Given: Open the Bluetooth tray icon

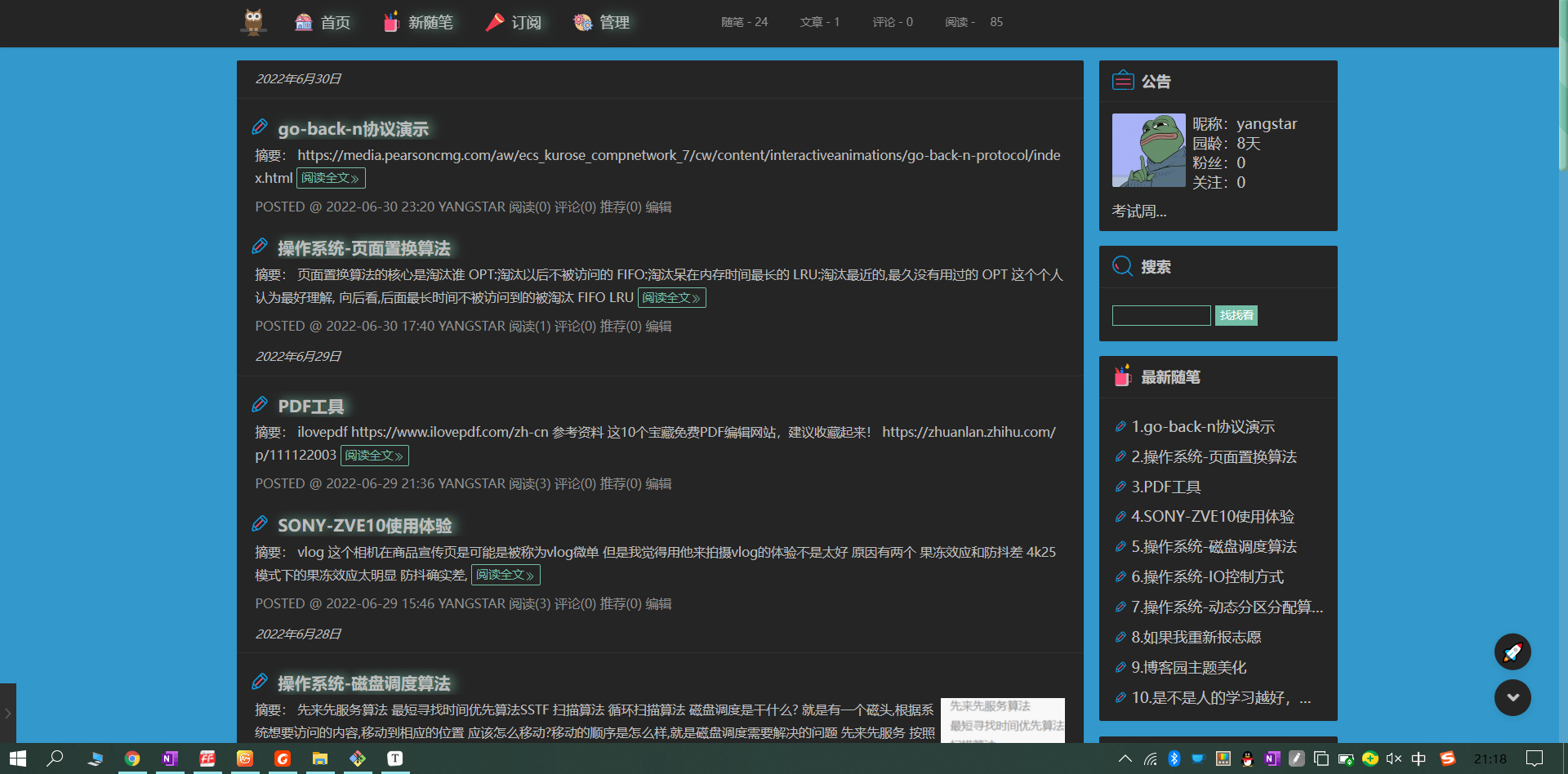Looking at the screenshot, I should [x=1174, y=758].
